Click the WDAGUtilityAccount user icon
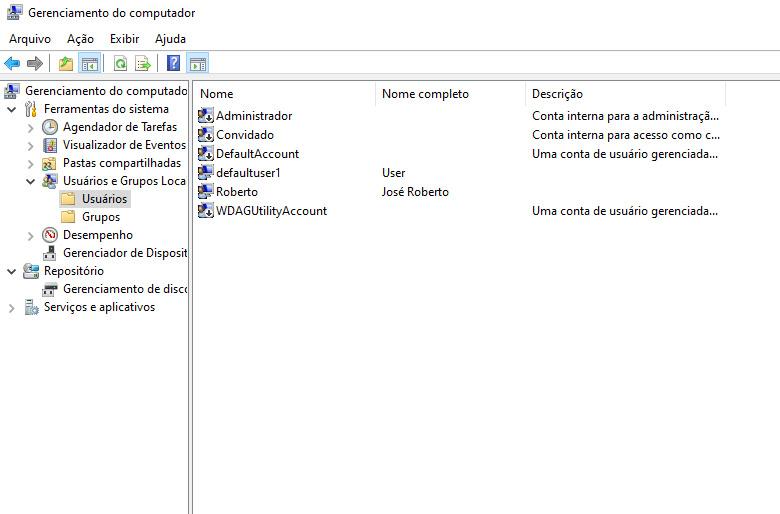Viewport: 780px width, 514px height. pyautogui.click(x=205, y=210)
